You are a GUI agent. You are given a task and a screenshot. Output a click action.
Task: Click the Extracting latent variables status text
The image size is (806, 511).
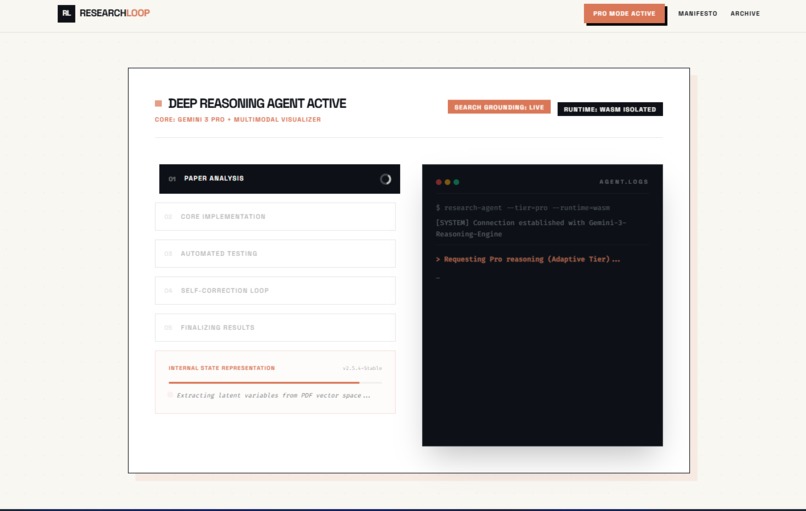click(273, 395)
